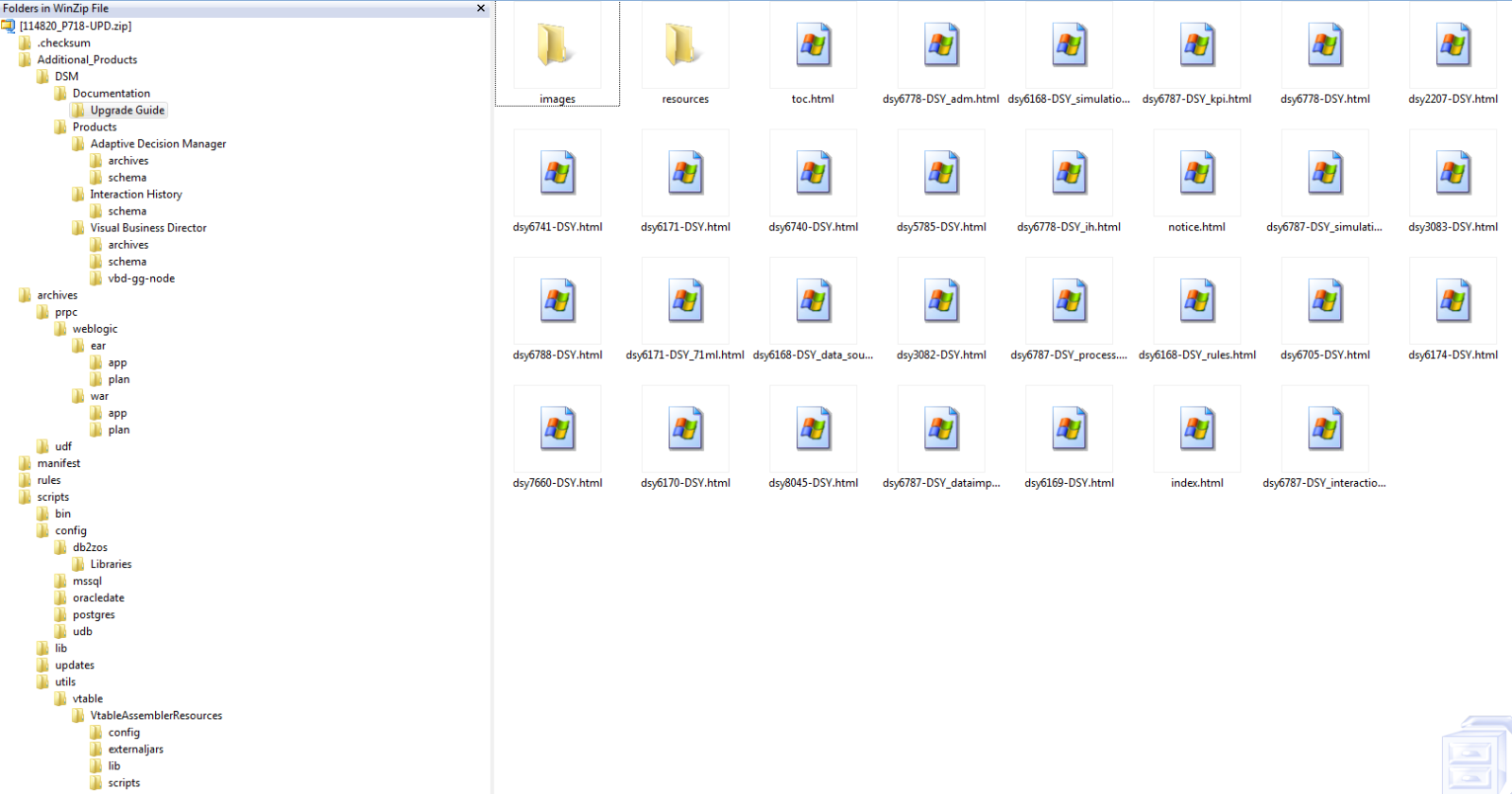The image size is (1512, 794).
Task: Select dsy6778-DSY_ih.html file icon
Action: (1069, 173)
